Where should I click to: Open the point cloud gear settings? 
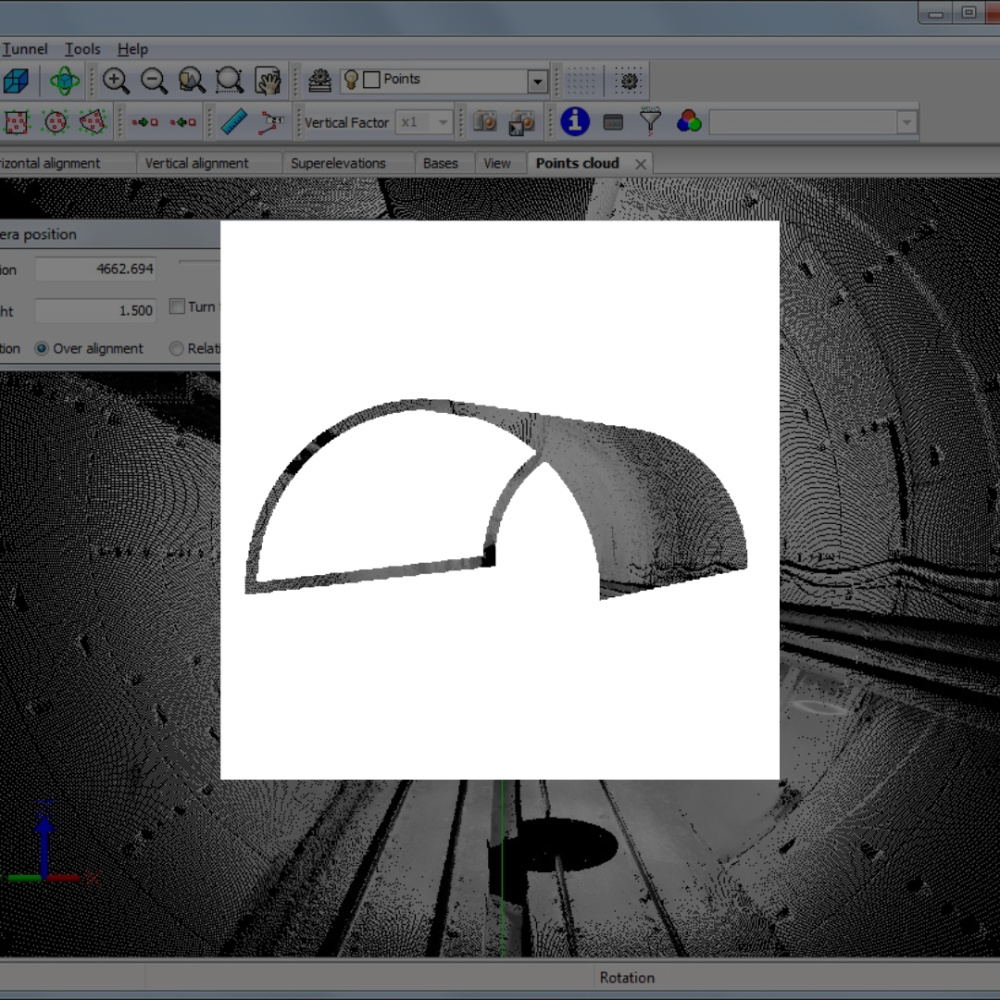629,81
